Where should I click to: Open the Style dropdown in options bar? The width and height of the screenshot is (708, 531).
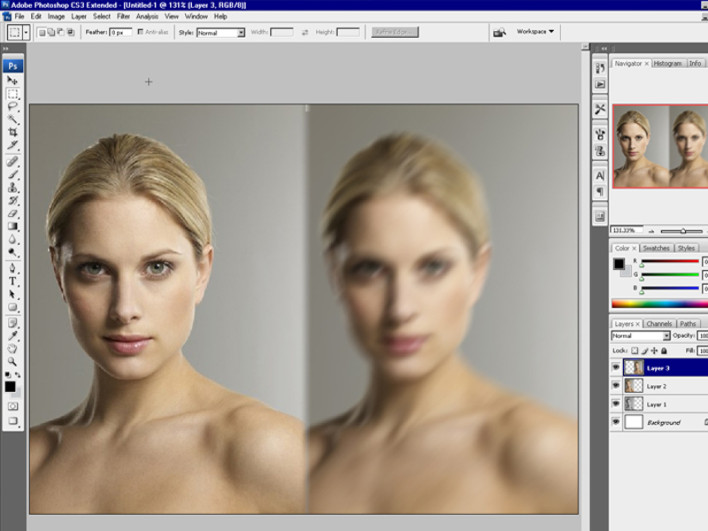(x=221, y=33)
